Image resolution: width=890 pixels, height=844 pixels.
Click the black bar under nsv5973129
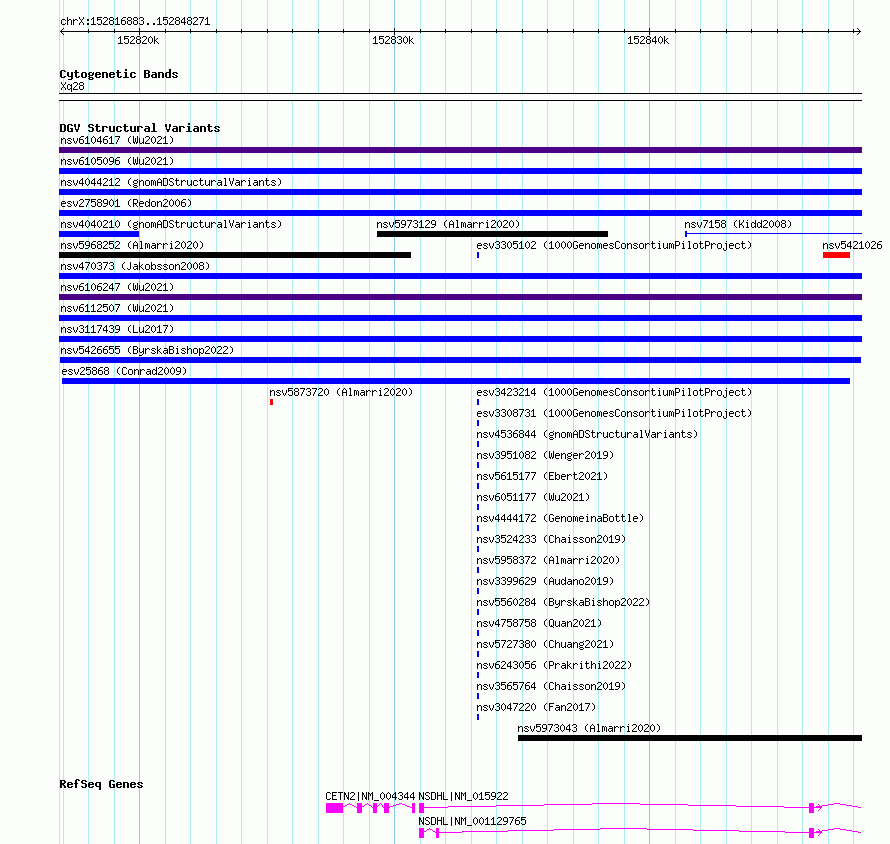pos(492,234)
